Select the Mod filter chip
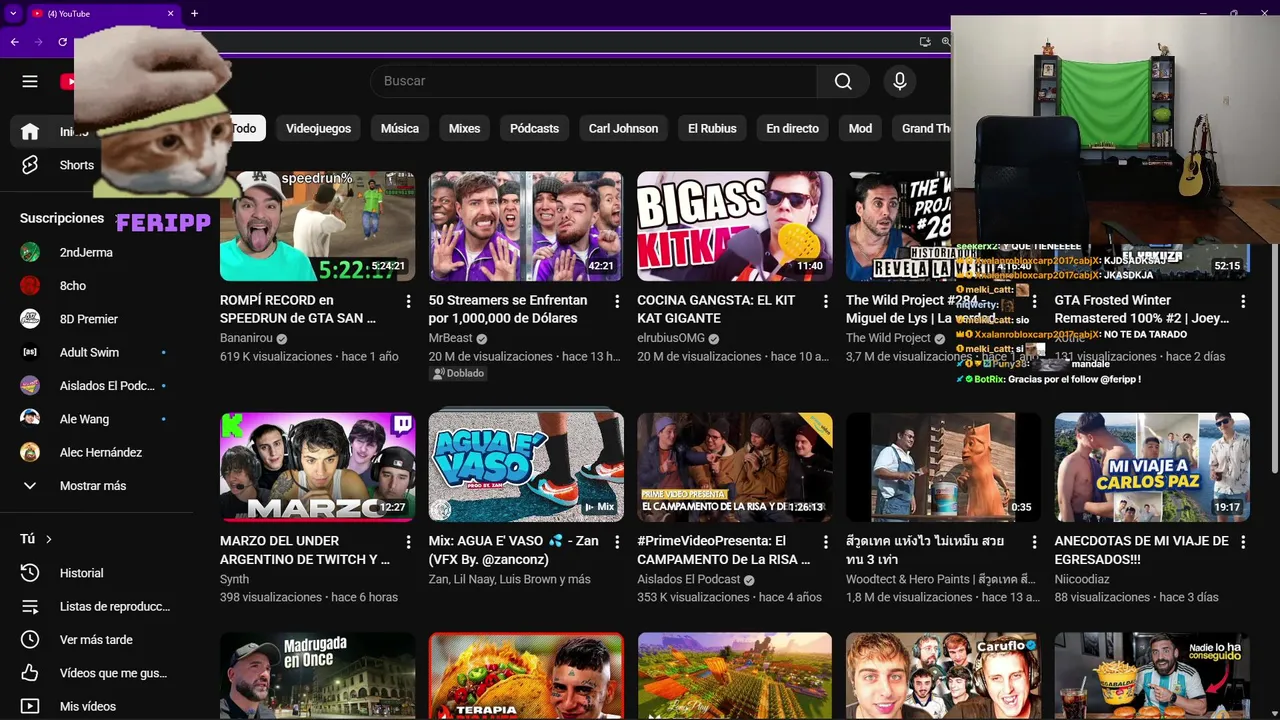This screenshot has width=1280, height=720. point(860,128)
